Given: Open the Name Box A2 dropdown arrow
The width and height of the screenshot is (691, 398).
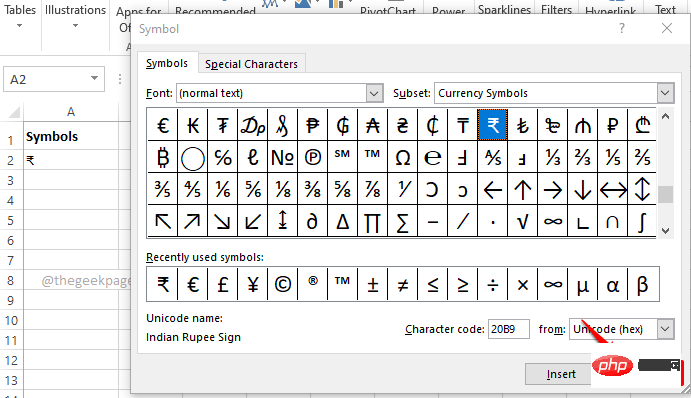Looking at the screenshot, I should tap(94, 78).
